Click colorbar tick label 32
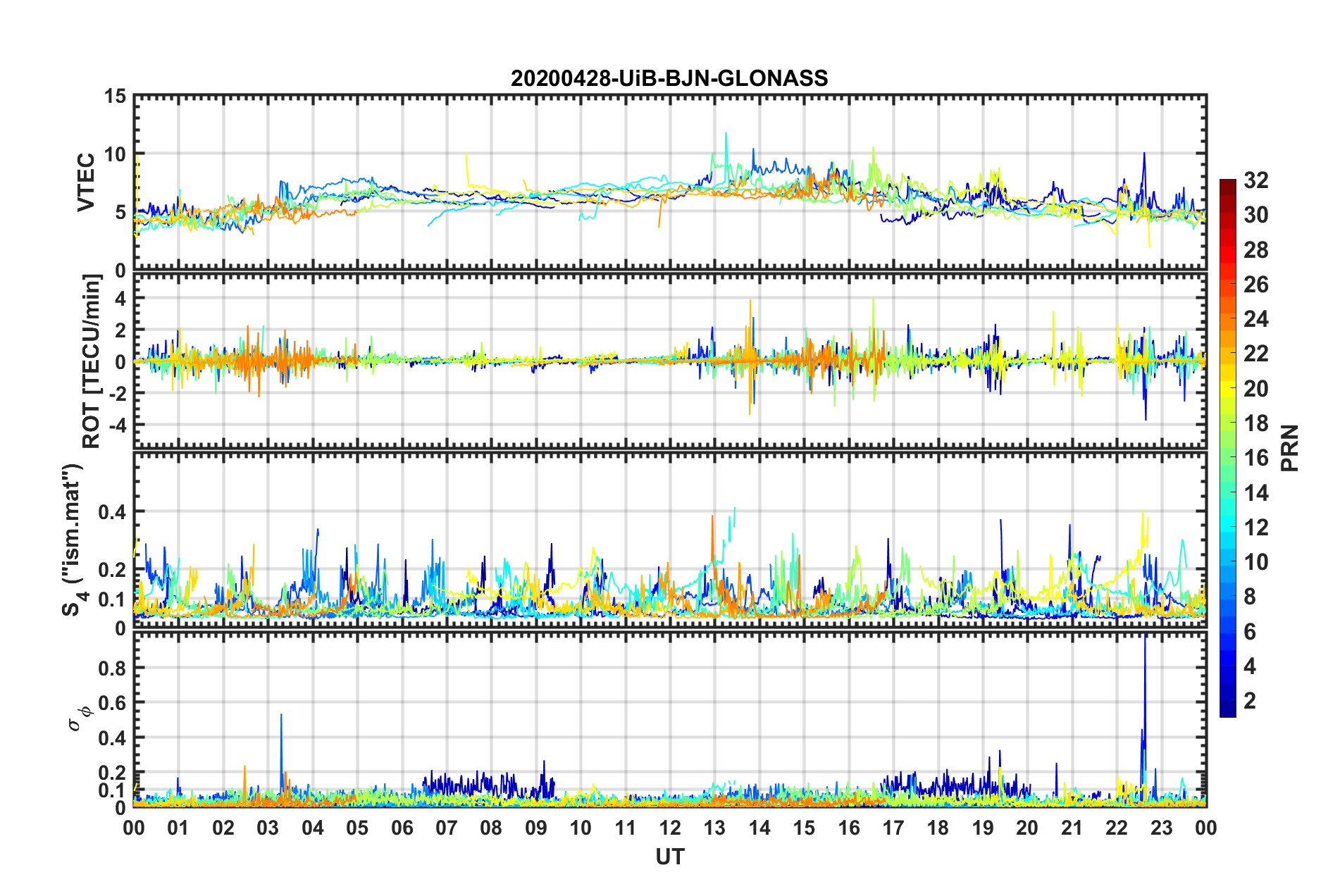1340x896 pixels. coord(1256,180)
